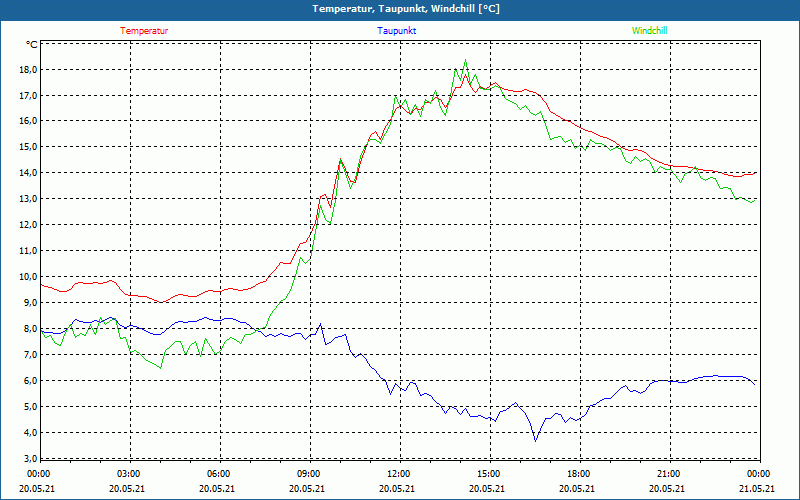Click the '12:00' time label on the x-axis

397,474
